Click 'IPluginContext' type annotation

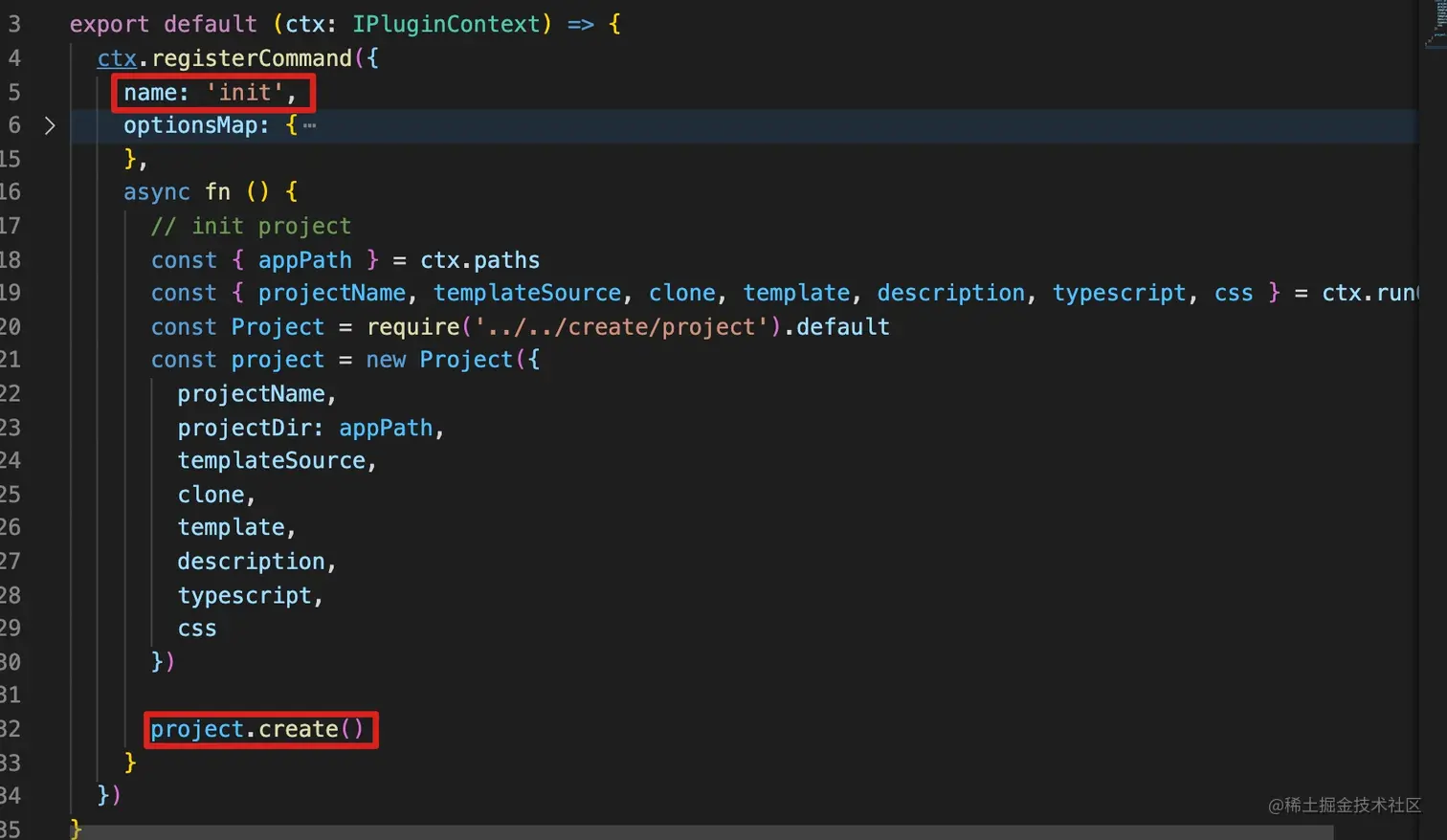(446, 24)
